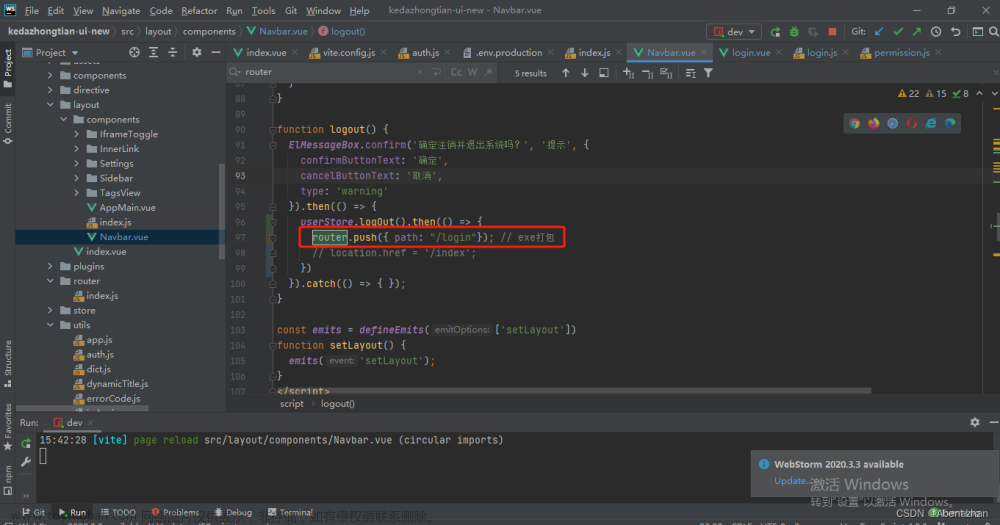Expand all in Project tool window
Screen dimensions: 1000x525
point(154,52)
